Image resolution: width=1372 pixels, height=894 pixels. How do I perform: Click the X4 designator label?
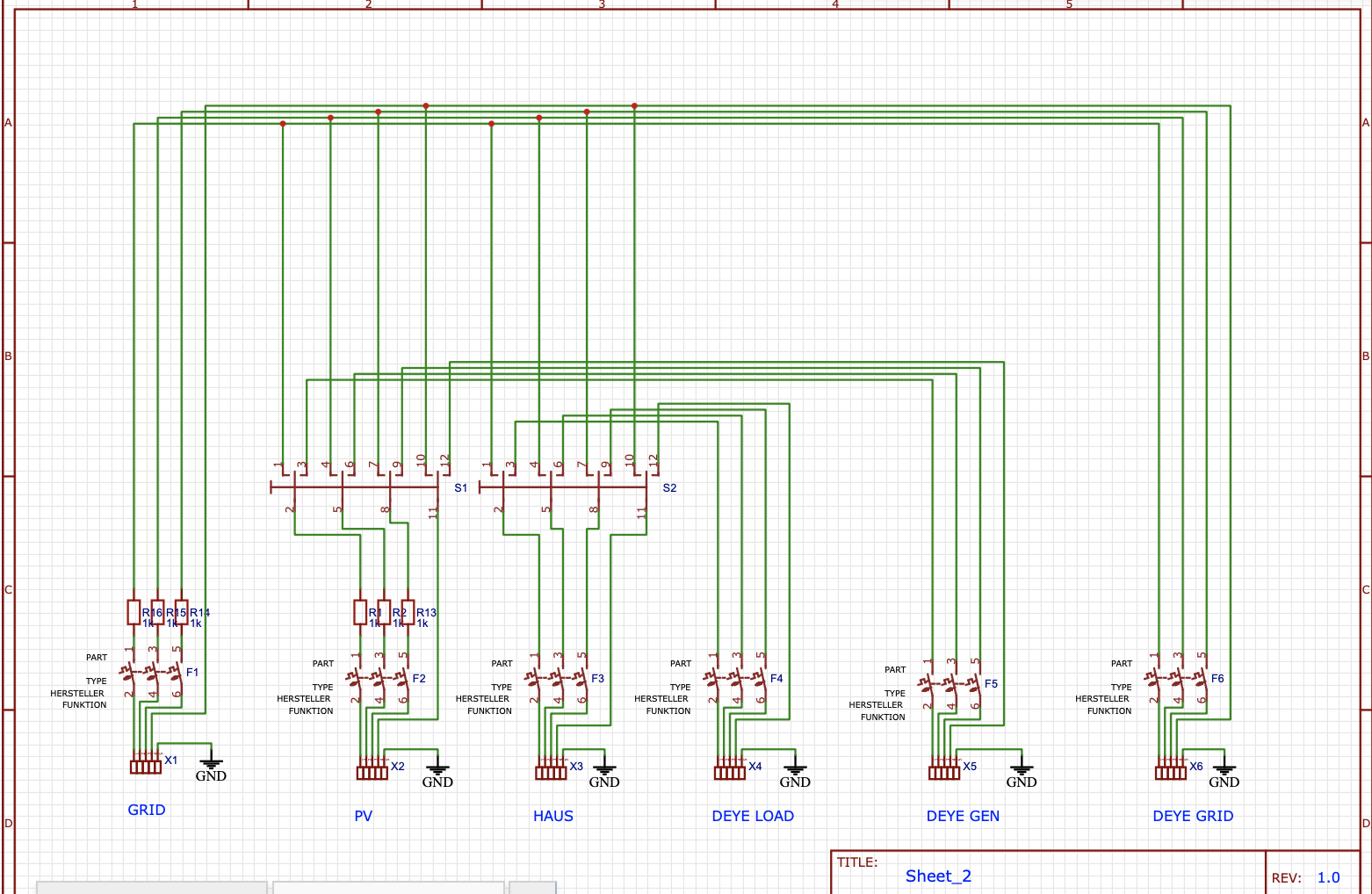click(755, 767)
